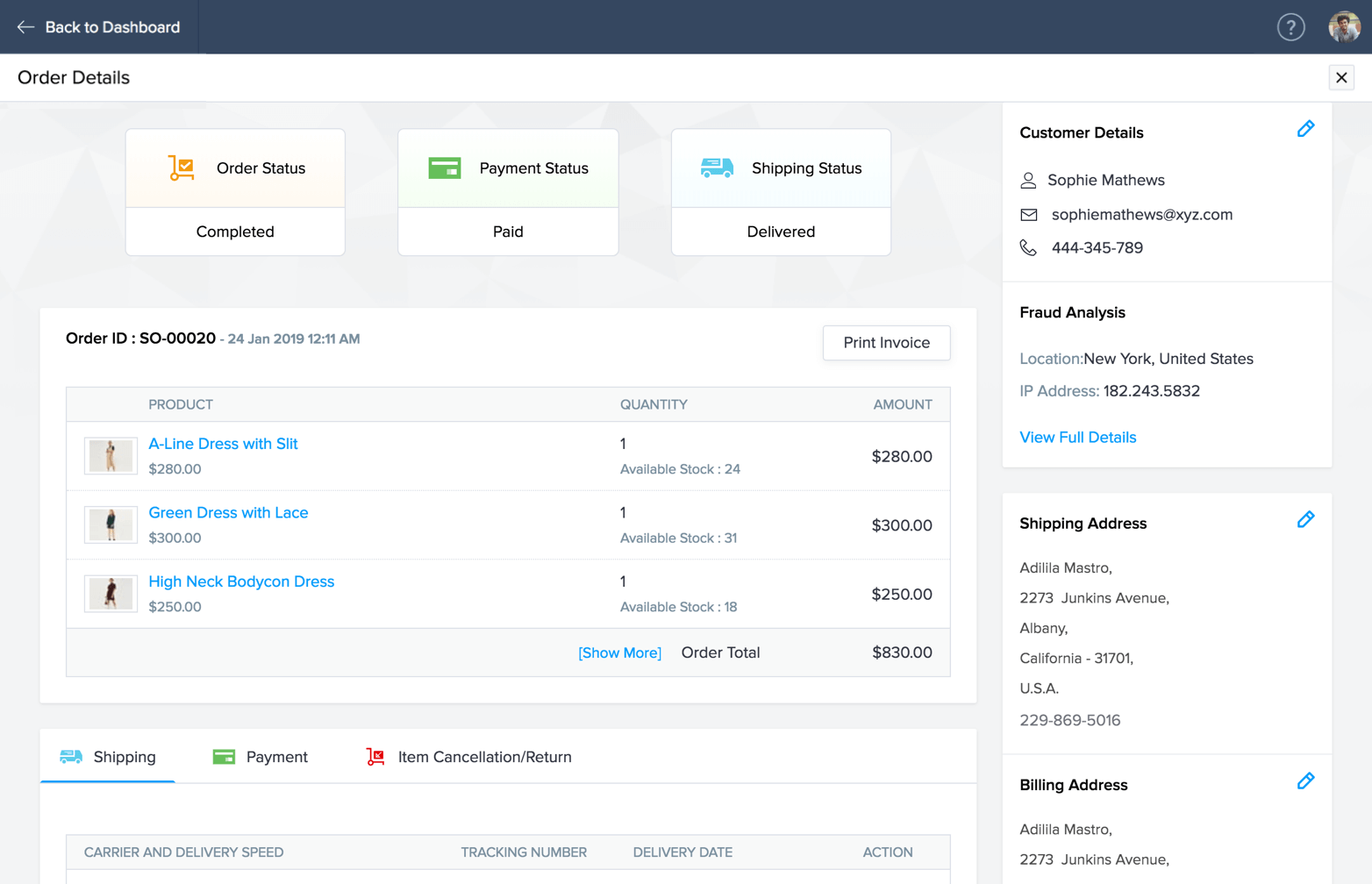This screenshot has height=884, width=1372.
Task: Open the A-Line Dress with Slit product
Action: 223,444
